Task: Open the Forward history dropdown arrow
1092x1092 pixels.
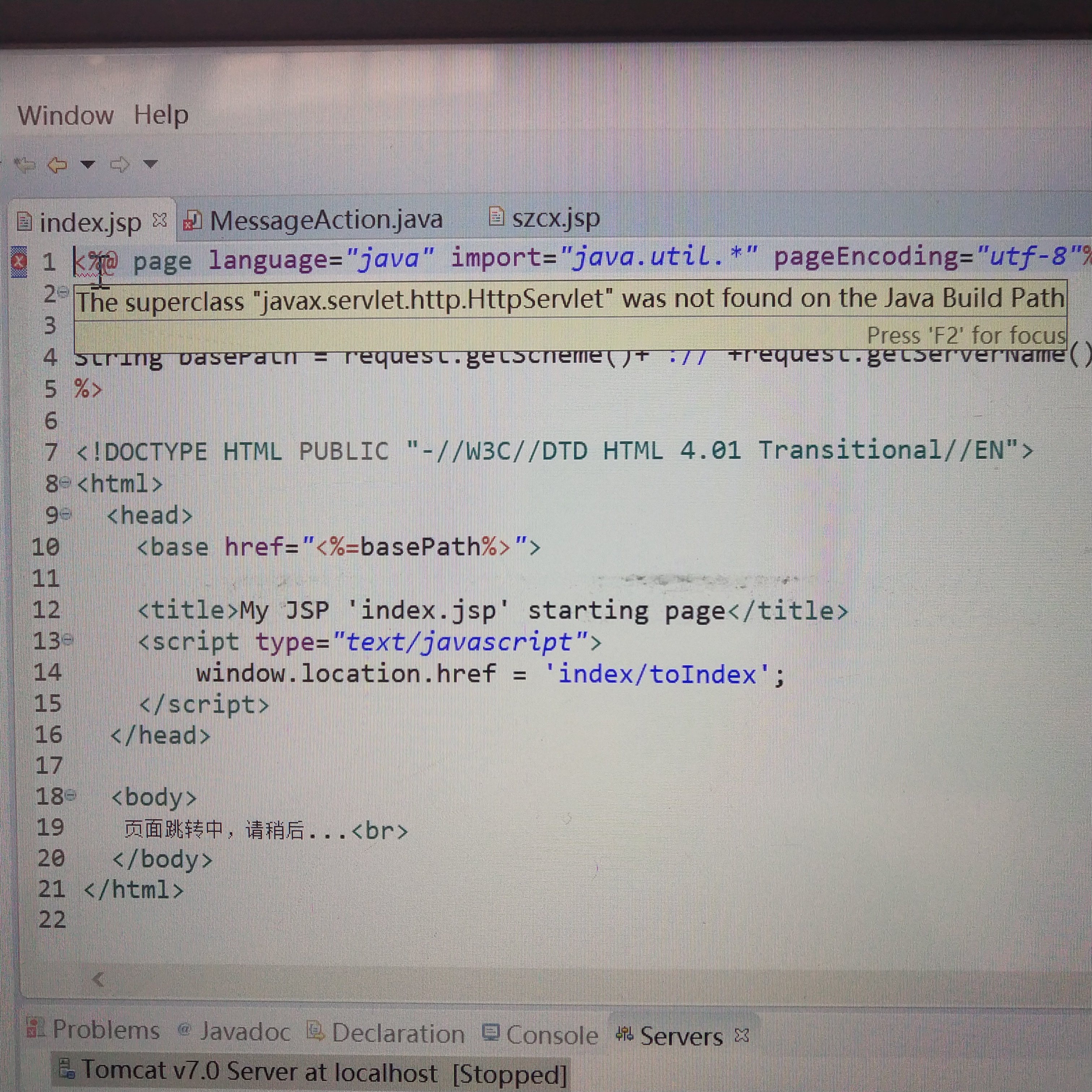Action: click(150, 164)
